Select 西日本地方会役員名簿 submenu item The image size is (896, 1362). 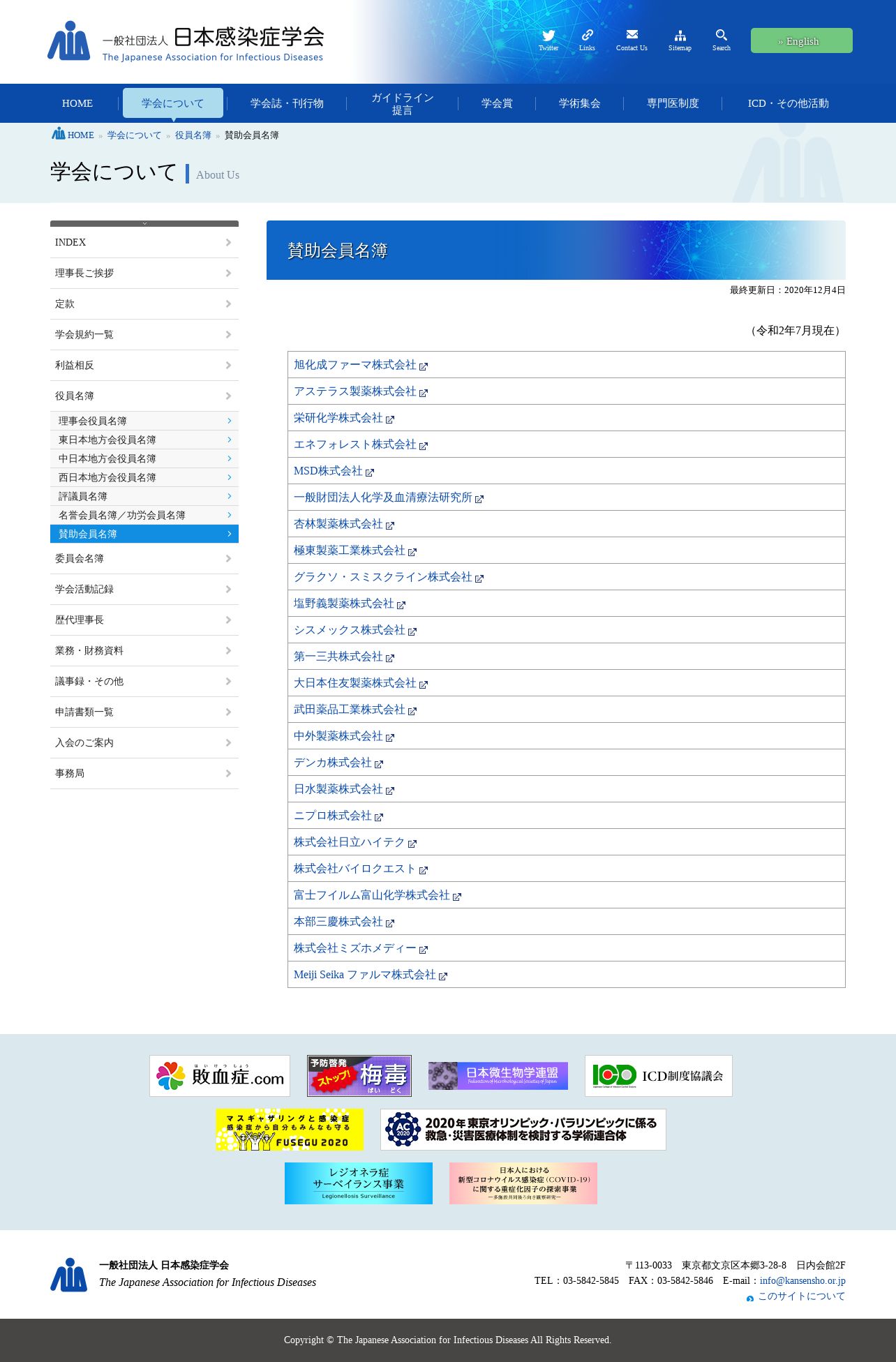(x=144, y=477)
